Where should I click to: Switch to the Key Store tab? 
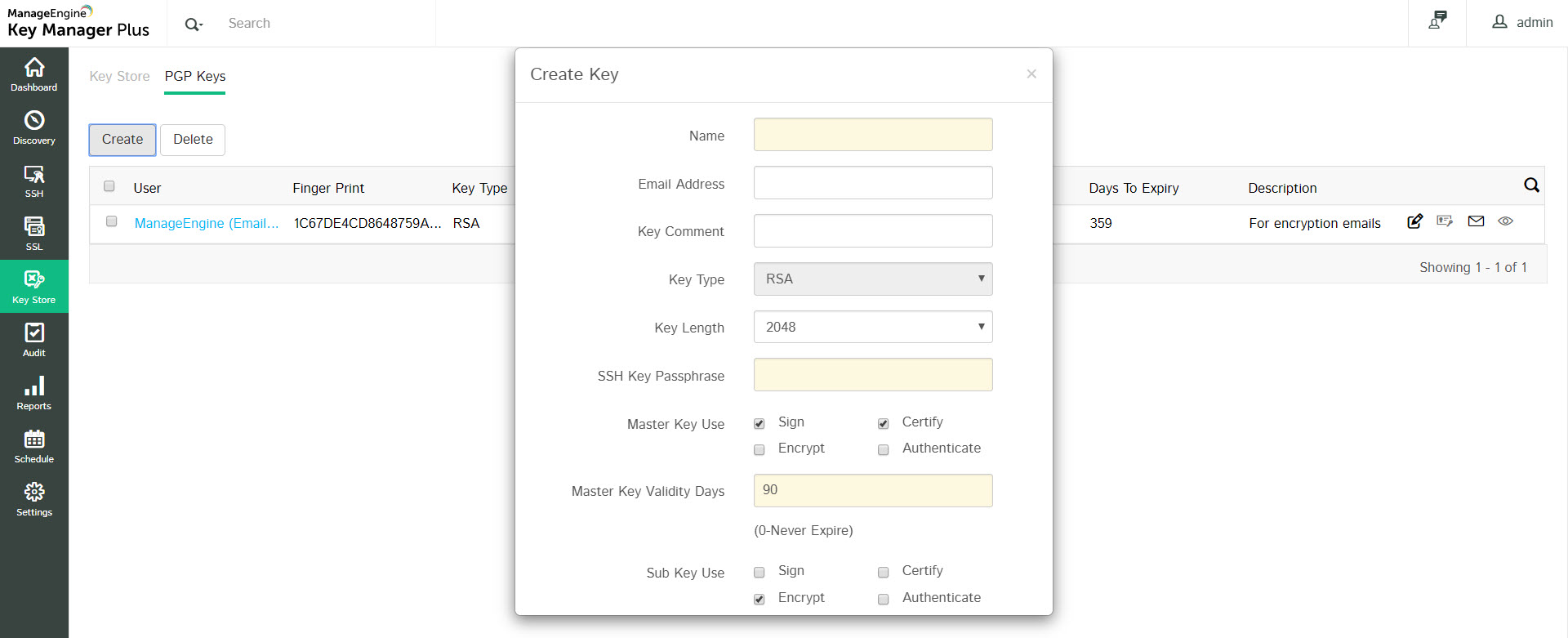coord(119,76)
